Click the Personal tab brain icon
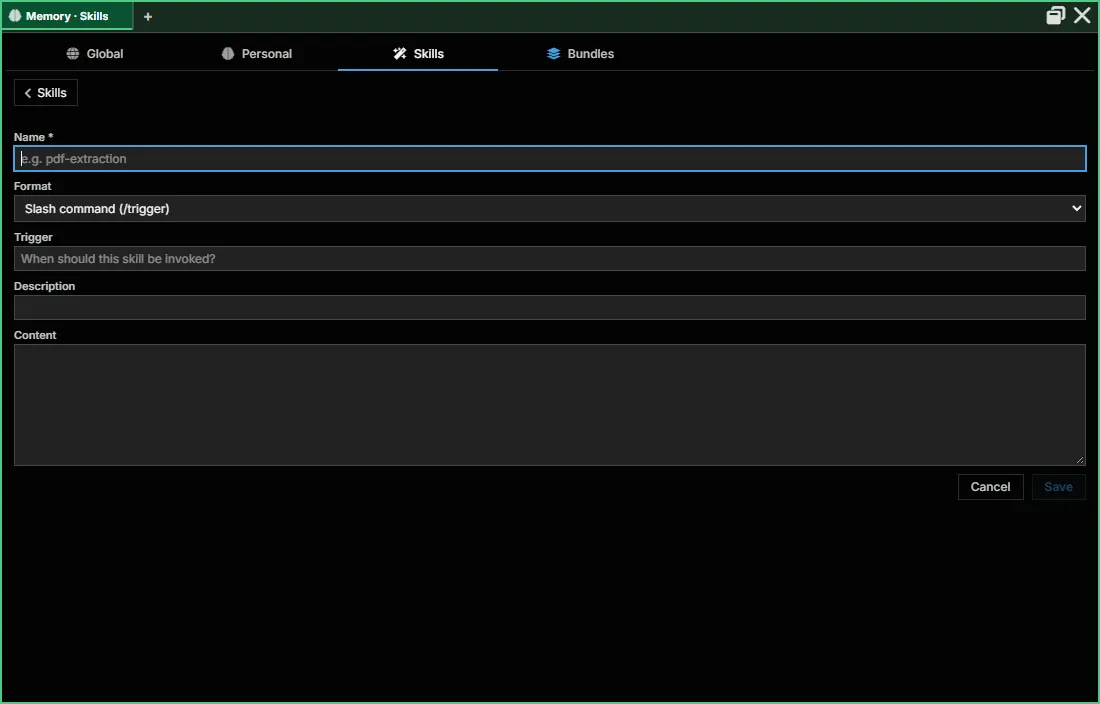The width and height of the screenshot is (1100, 704). [227, 53]
